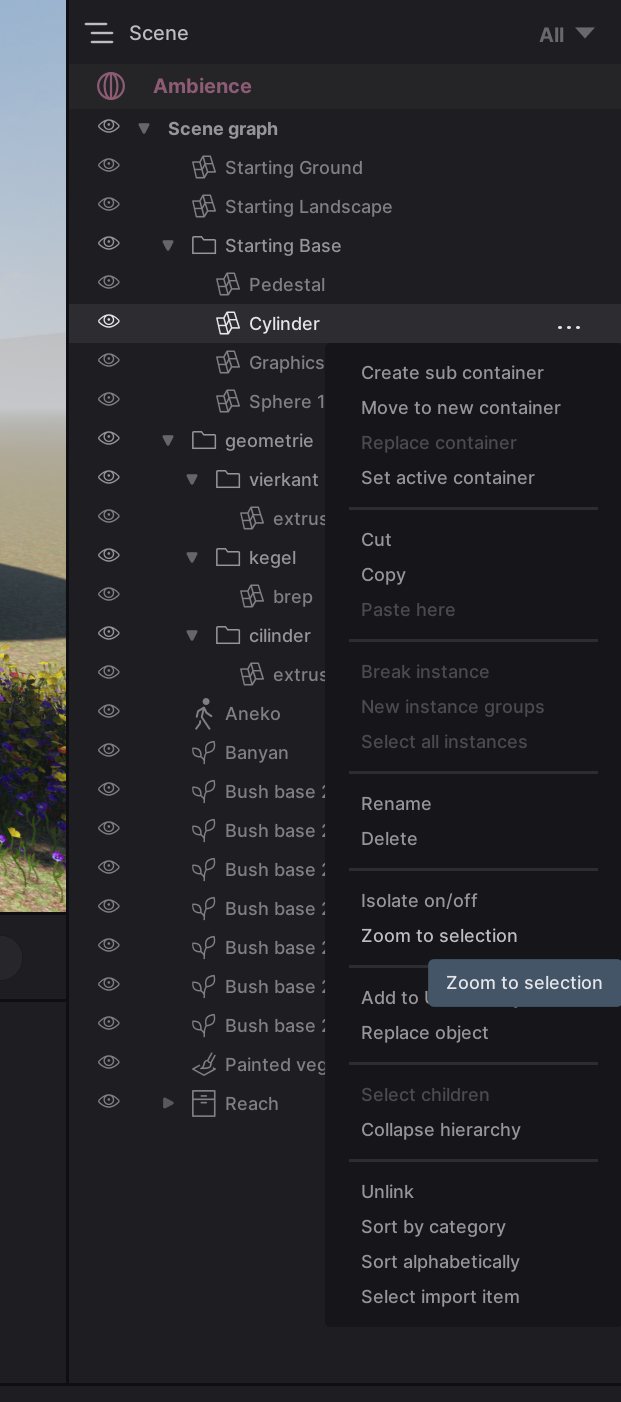Open the All filter dropdown

click(x=566, y=34)
